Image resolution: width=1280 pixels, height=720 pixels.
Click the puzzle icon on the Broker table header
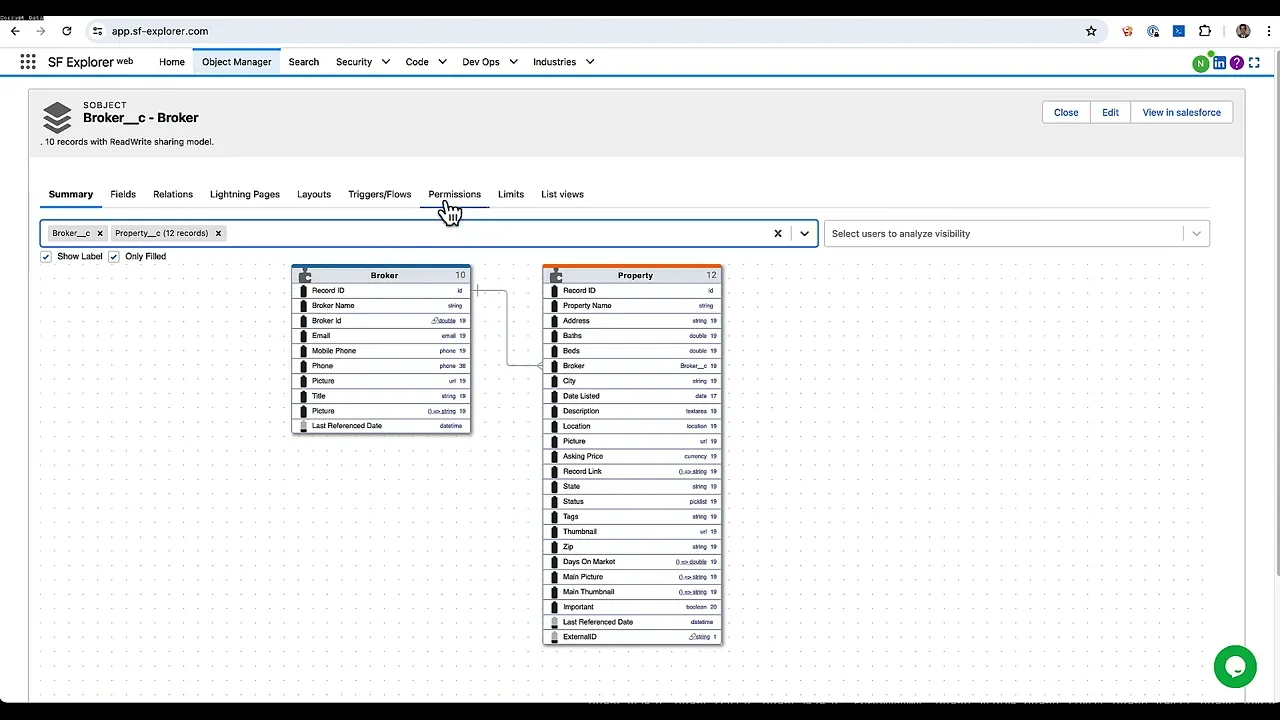coord(305,275)
